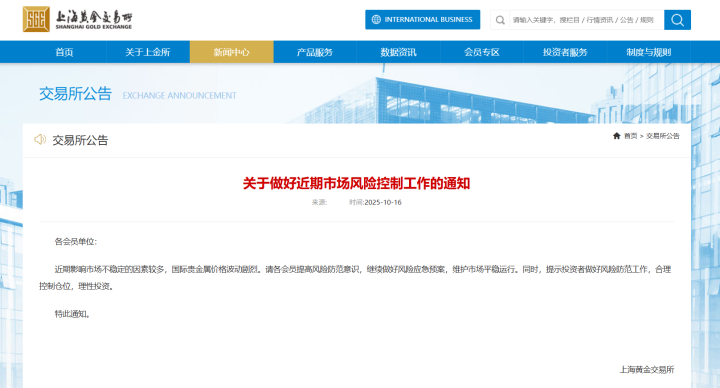Click the small magnifier icon inside search box

click(501, 20)
